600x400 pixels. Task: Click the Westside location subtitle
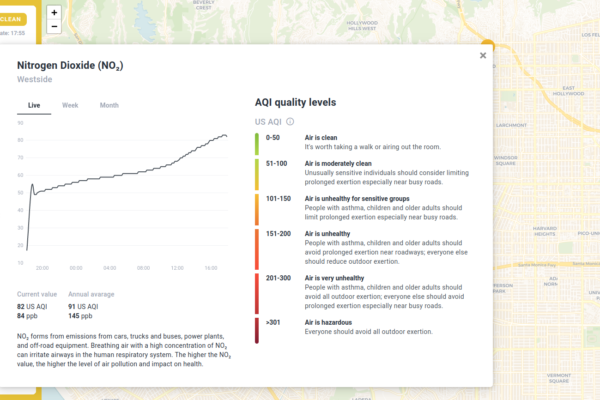(36, 79)
